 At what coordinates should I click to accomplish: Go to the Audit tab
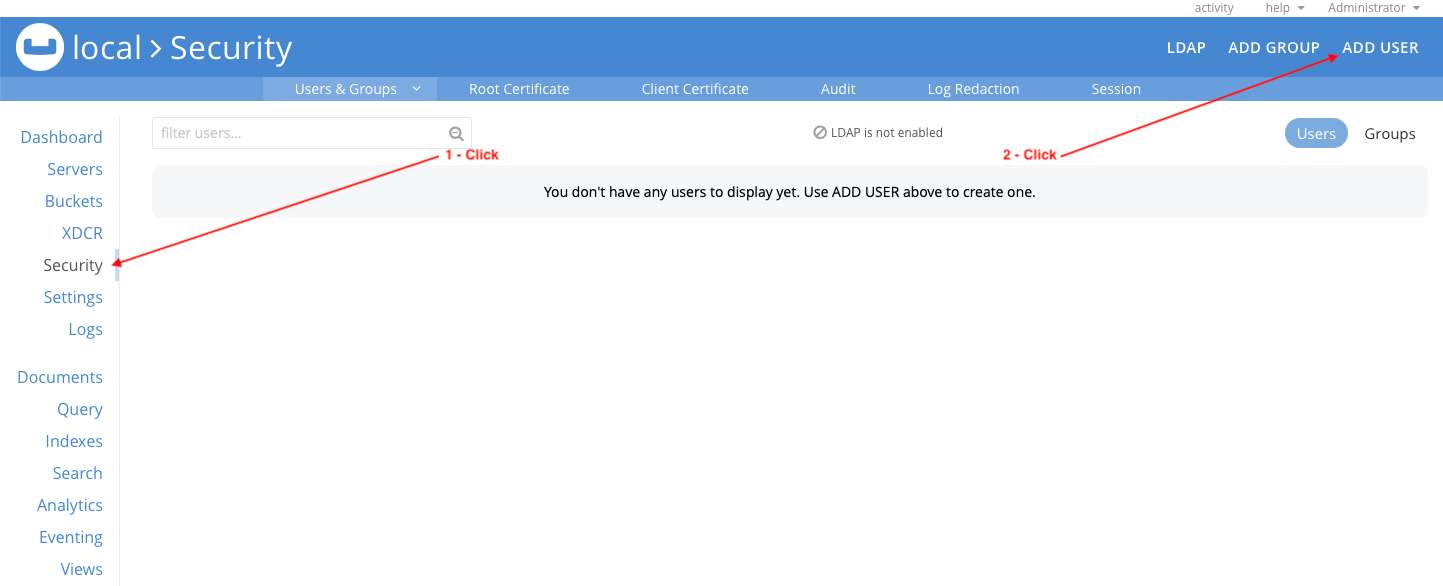[838, 89]
